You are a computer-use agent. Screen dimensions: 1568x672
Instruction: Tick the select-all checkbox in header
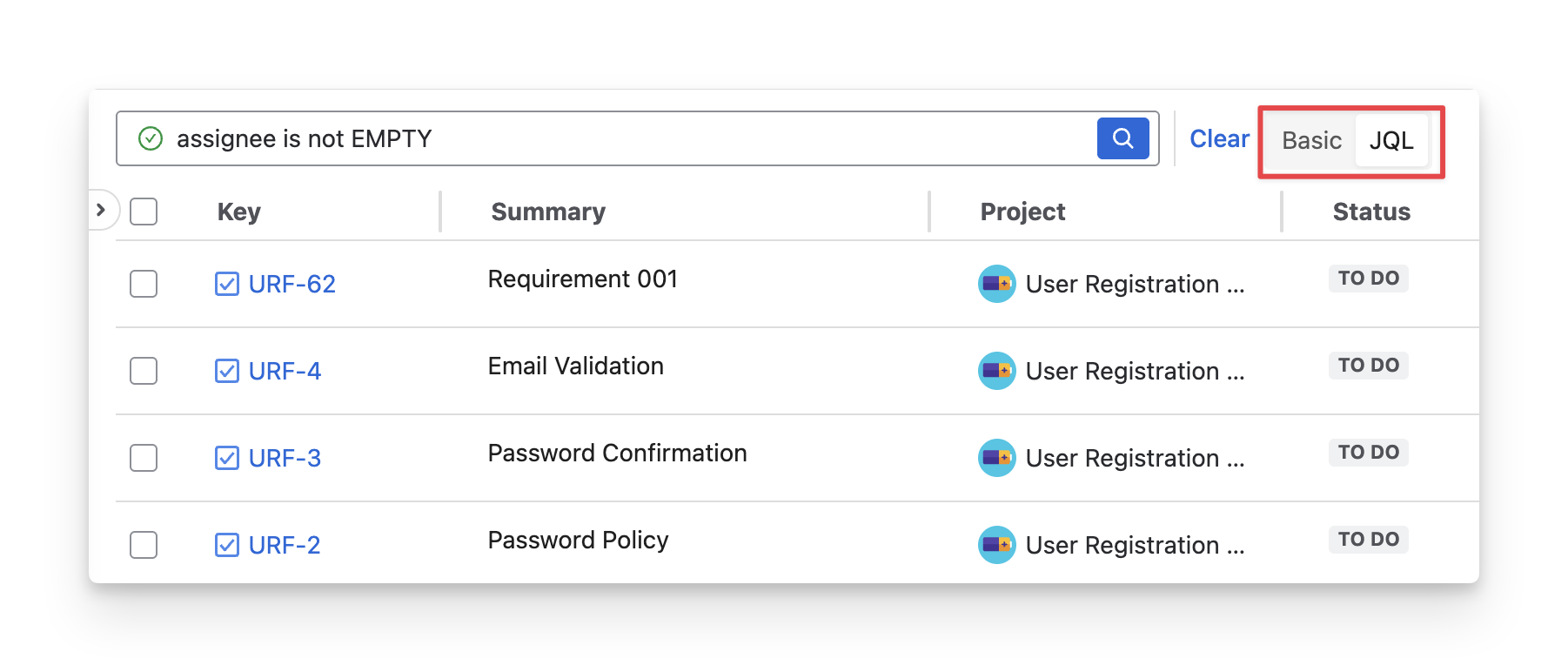(144, 212)
